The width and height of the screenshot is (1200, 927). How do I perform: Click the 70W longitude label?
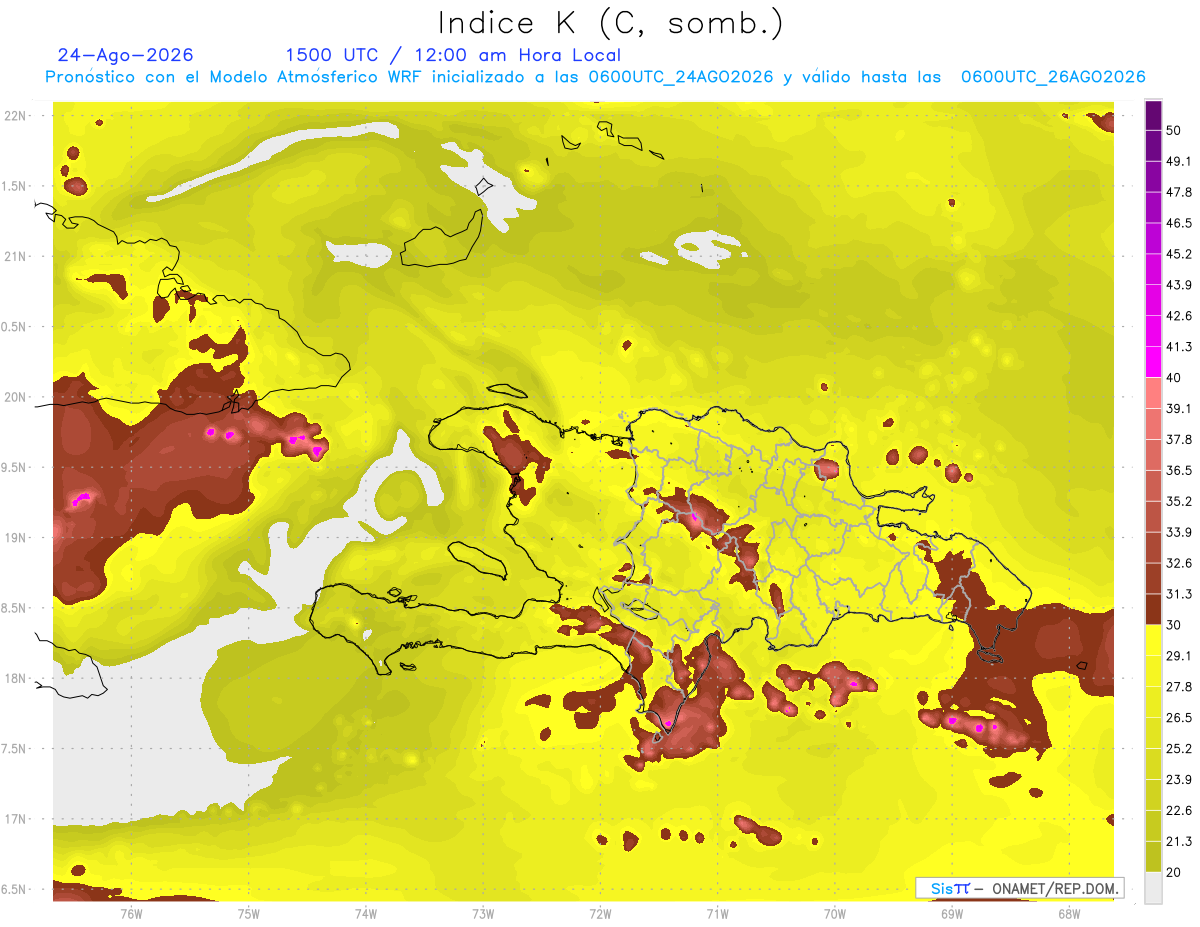coord(834,913)
